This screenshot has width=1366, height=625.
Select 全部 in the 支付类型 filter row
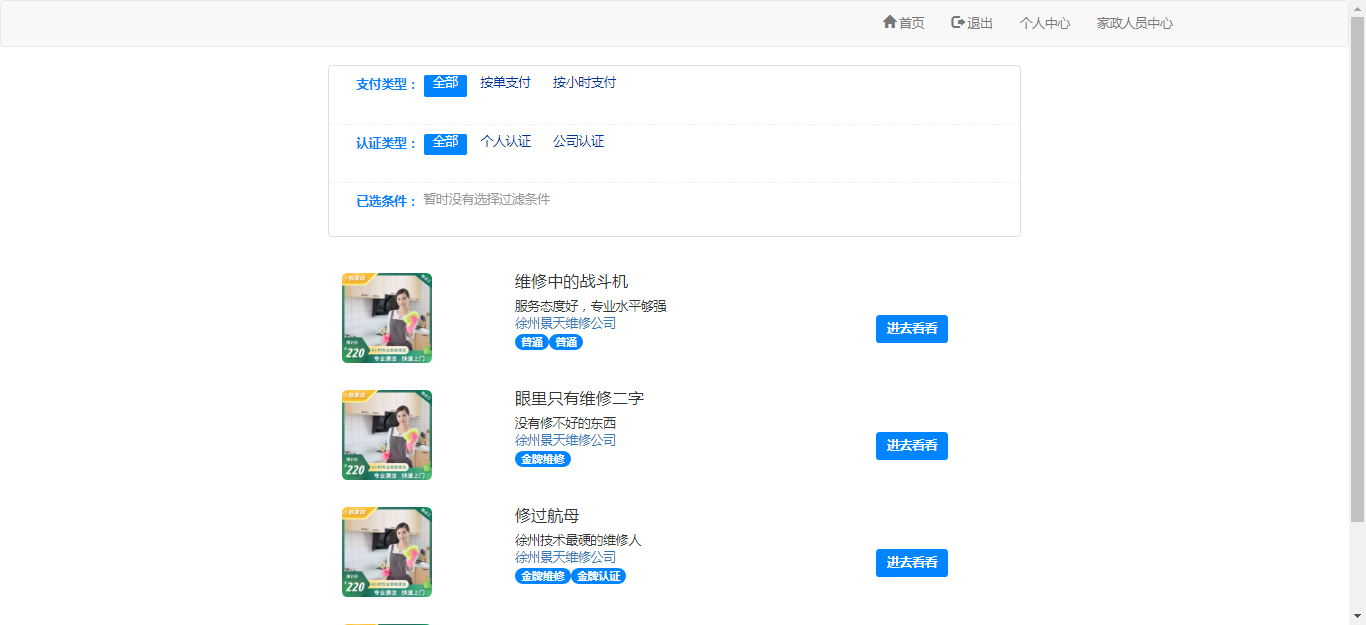click(x=445, y=84)
